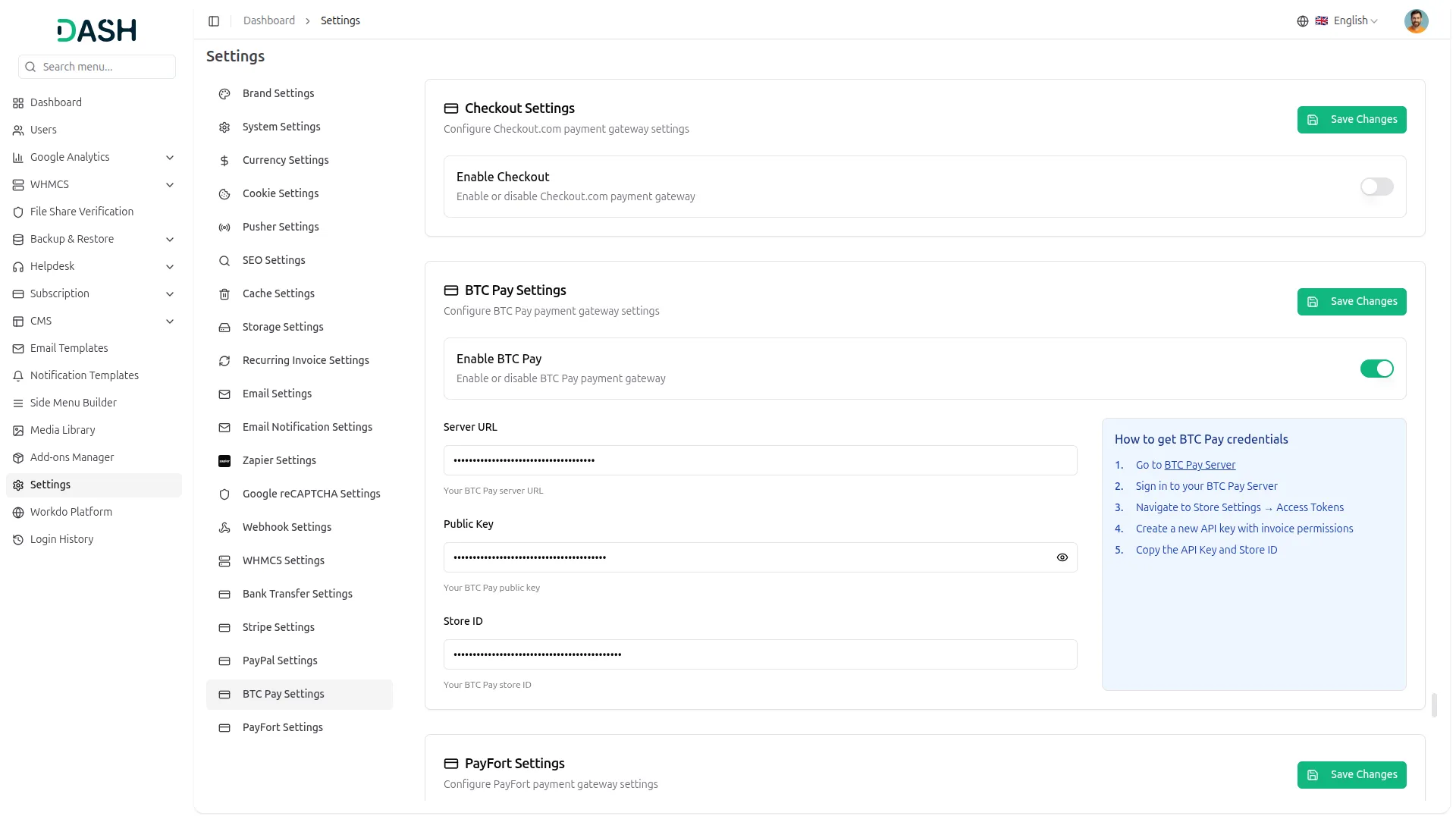Click the Dashboard grid icon in sidebar
Screen dimensions: 1456x819
(18, 103)
